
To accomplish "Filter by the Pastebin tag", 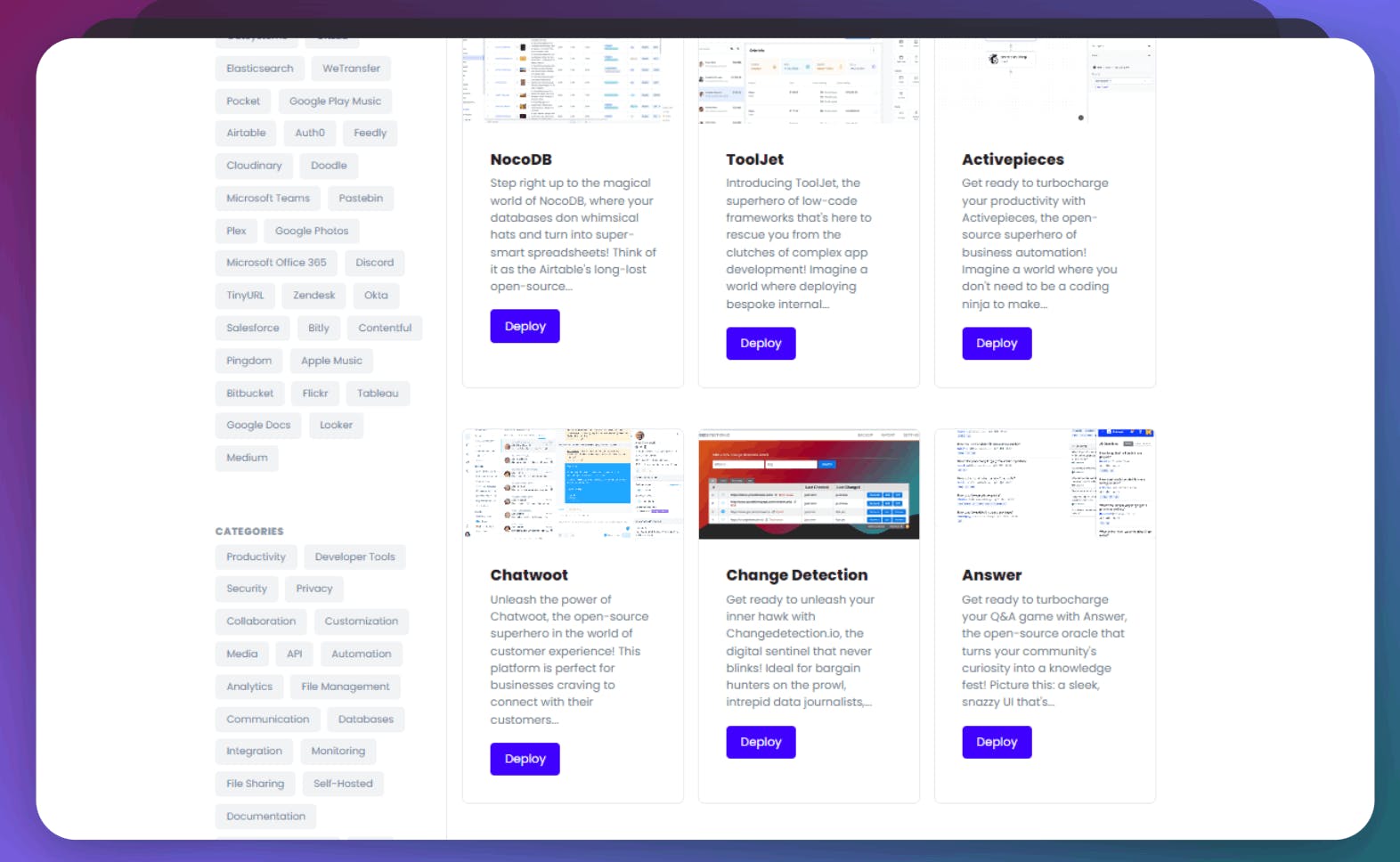I will pos(361,199).
